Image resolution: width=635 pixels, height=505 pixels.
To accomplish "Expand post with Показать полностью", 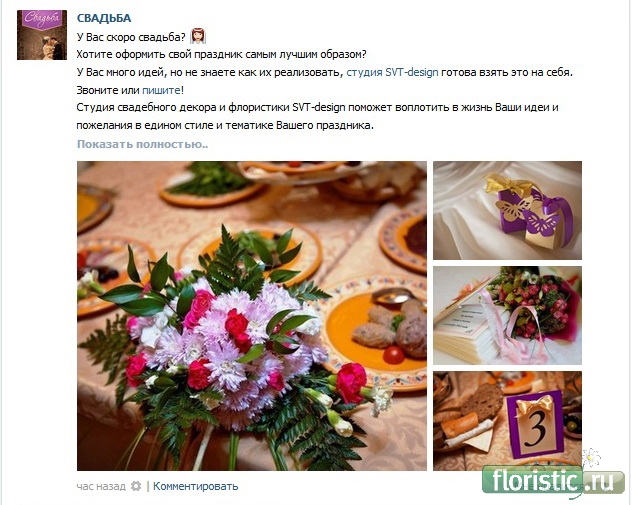I will [143, 144].
